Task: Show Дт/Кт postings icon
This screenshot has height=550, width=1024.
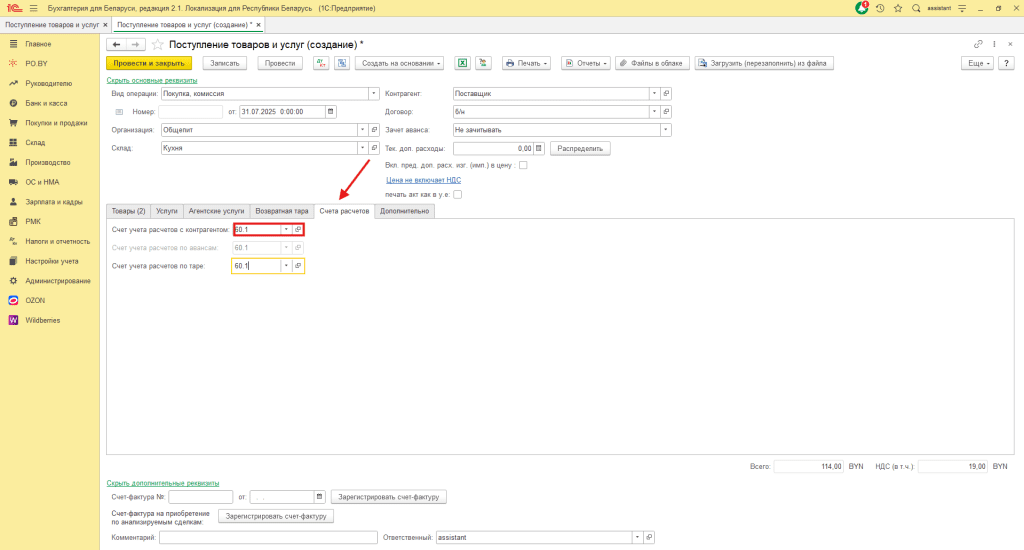Action: point(321,63)
